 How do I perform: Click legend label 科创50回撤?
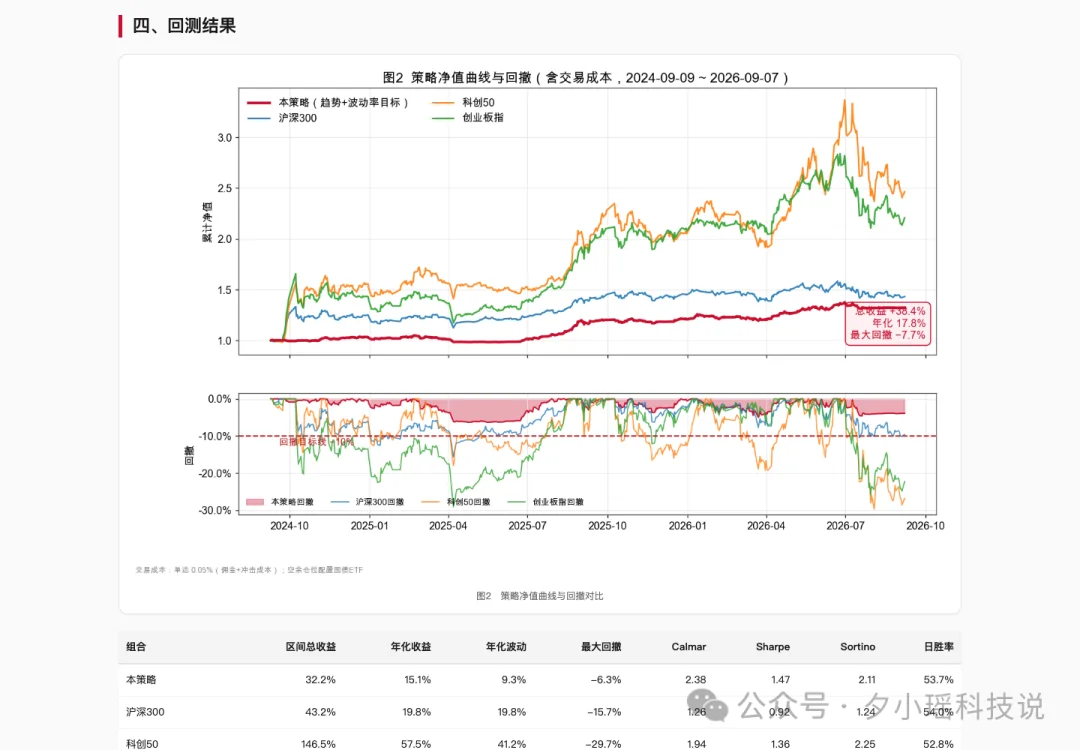pyautogui.click(x=468, y=502)
